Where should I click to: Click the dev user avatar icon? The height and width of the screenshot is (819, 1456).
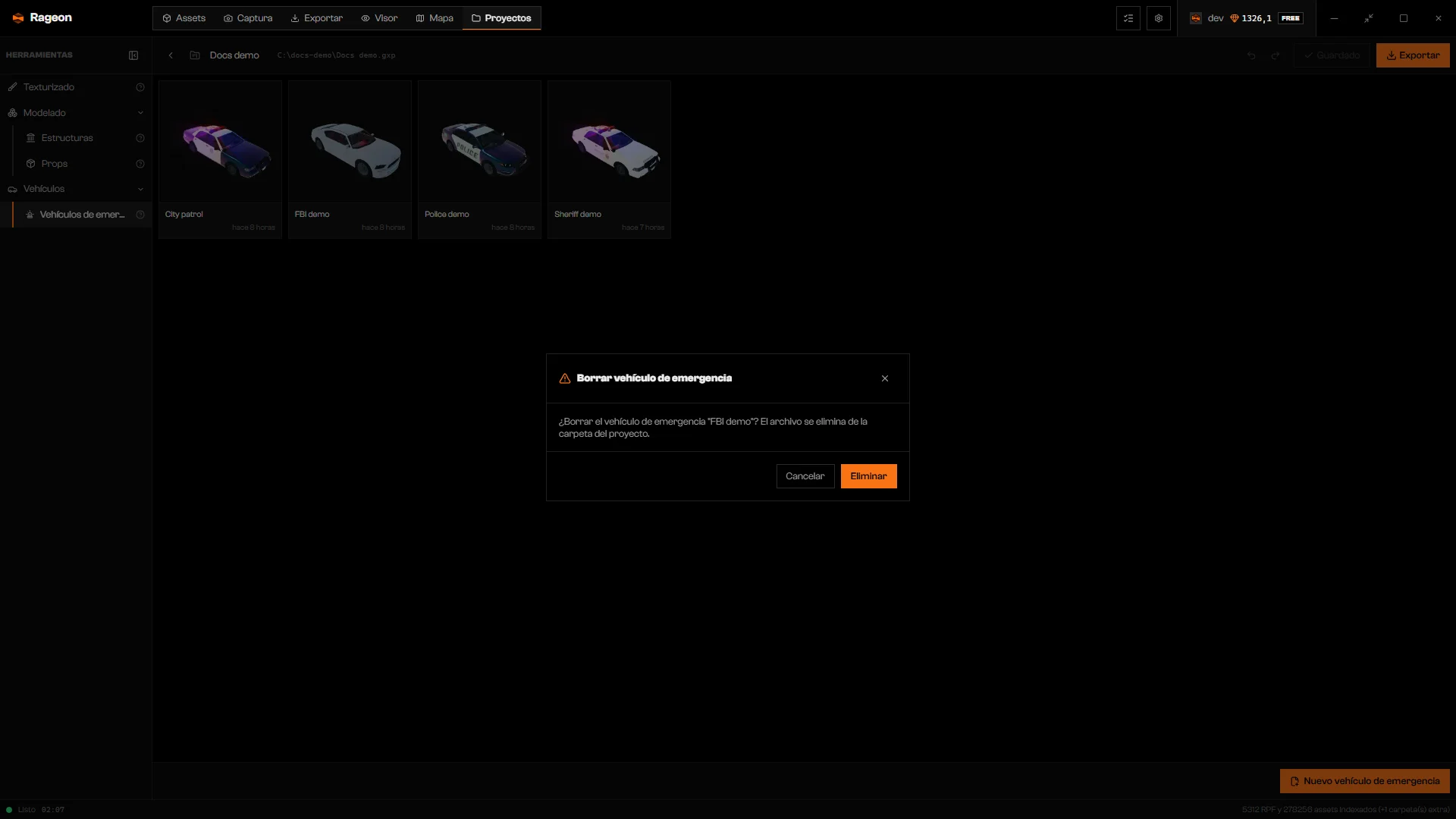(1196, 18)
